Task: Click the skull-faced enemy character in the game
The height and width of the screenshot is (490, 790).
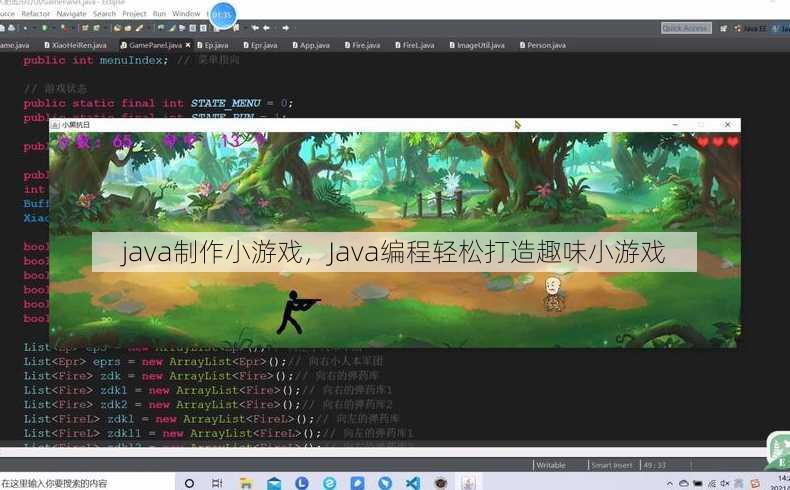Action: (x=553, y=294)
